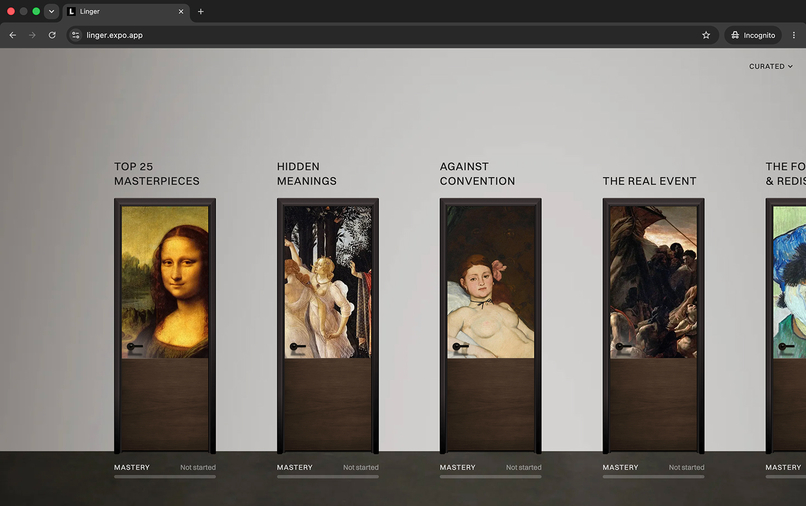Bookmark this page with star icon
This screenshot has width=806, height=506.
point(706,35)
